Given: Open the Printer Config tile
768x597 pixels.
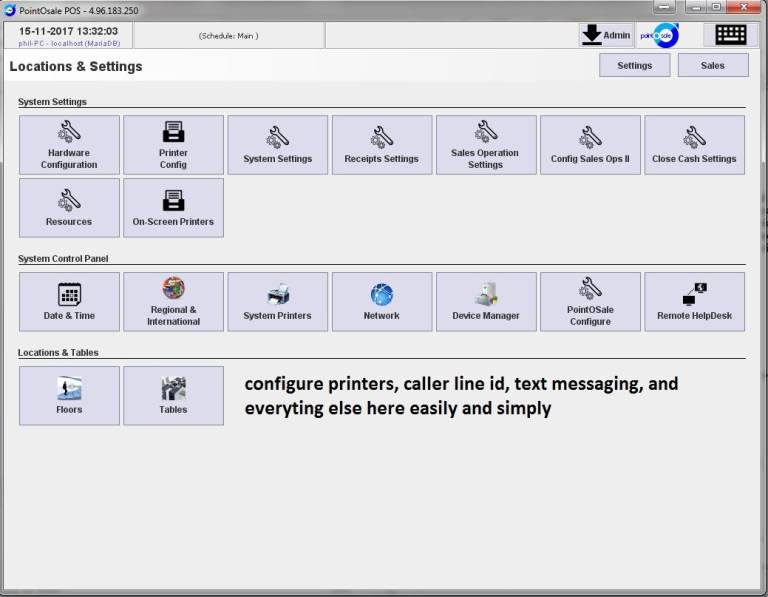Looking at the screenshot, I should pos(173,145).
